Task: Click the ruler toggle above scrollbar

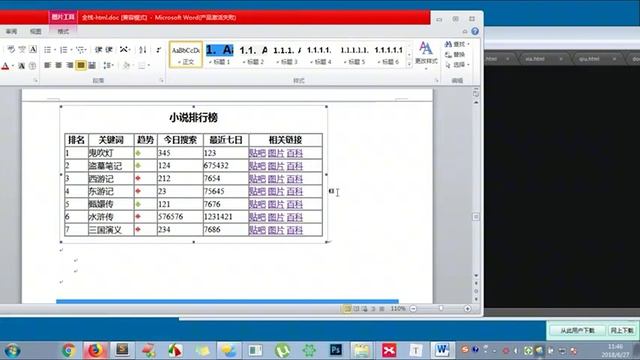Action: point(476,93)
